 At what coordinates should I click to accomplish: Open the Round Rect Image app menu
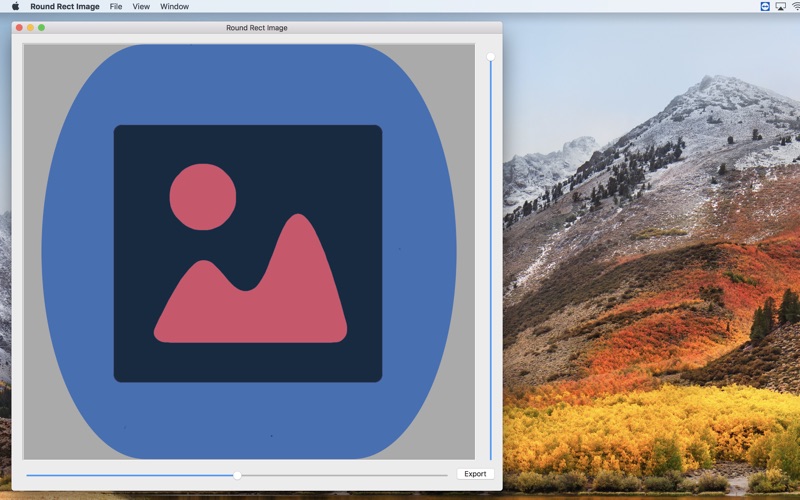(65, 6)
